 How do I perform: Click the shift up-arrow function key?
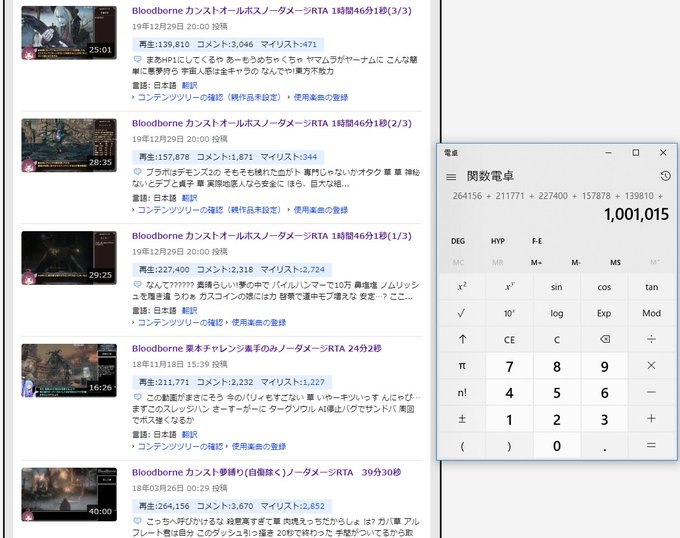(462, 339)
